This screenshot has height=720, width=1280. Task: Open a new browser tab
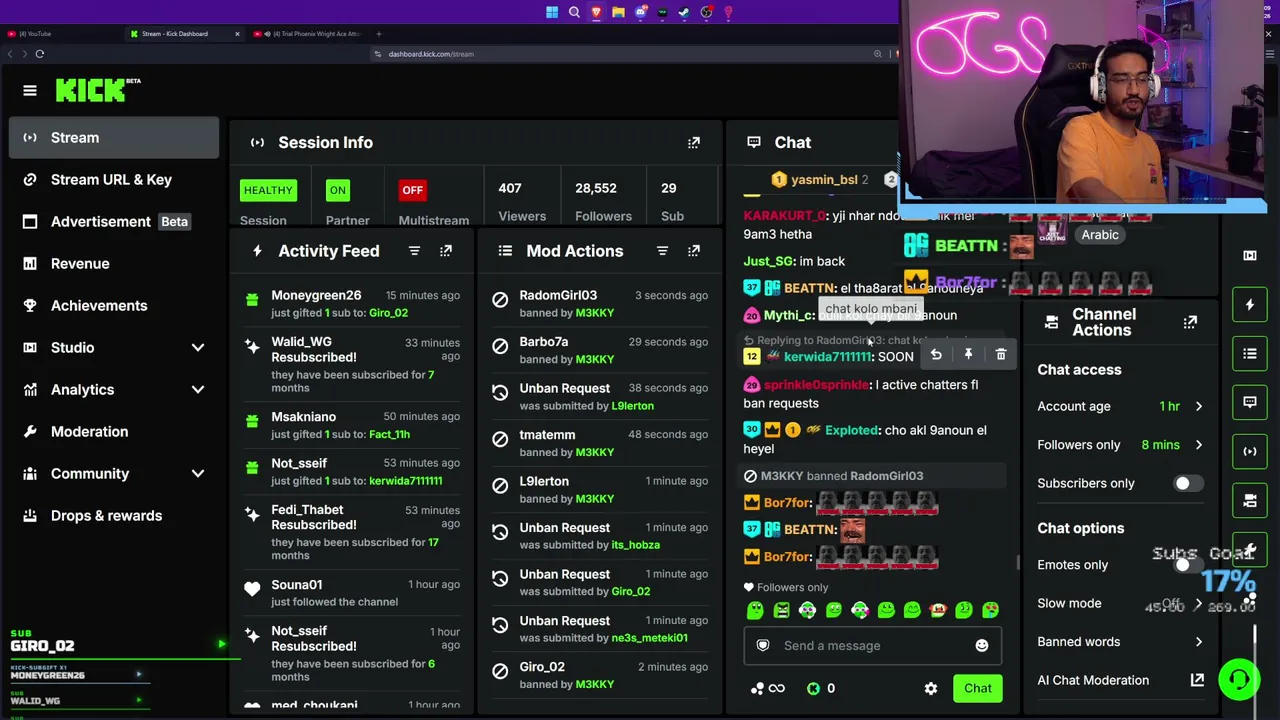tap(378, 34)
